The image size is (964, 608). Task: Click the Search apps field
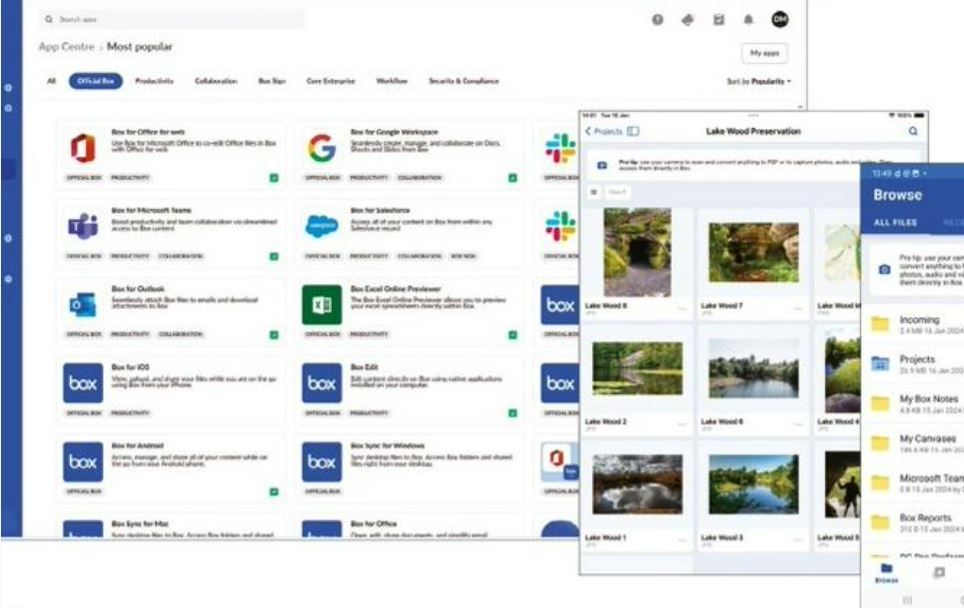pyautogui.click(x=172, y=20)
